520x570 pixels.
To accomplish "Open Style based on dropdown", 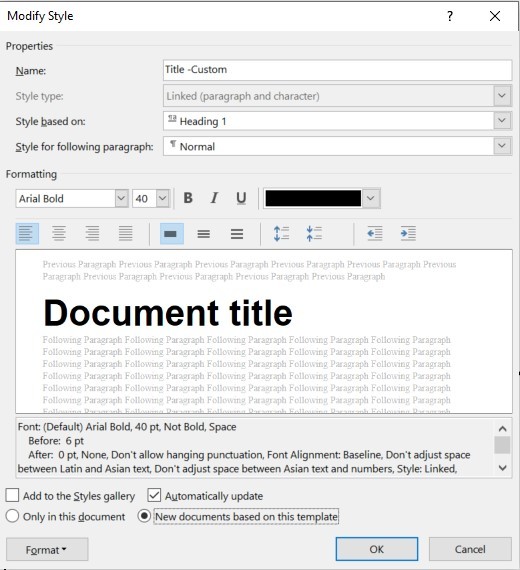I will [x=502, y=121].
